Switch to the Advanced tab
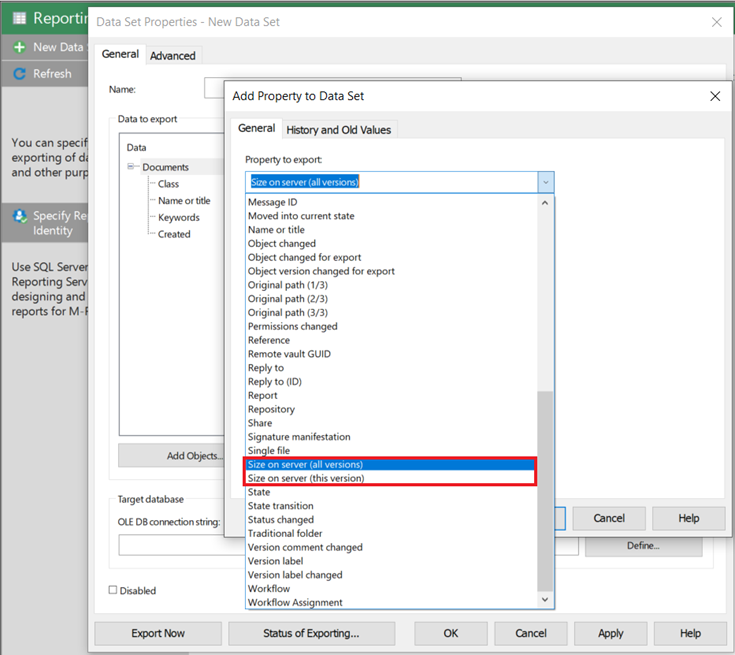Viewport: 735px width, 655px height. [173, 55]
